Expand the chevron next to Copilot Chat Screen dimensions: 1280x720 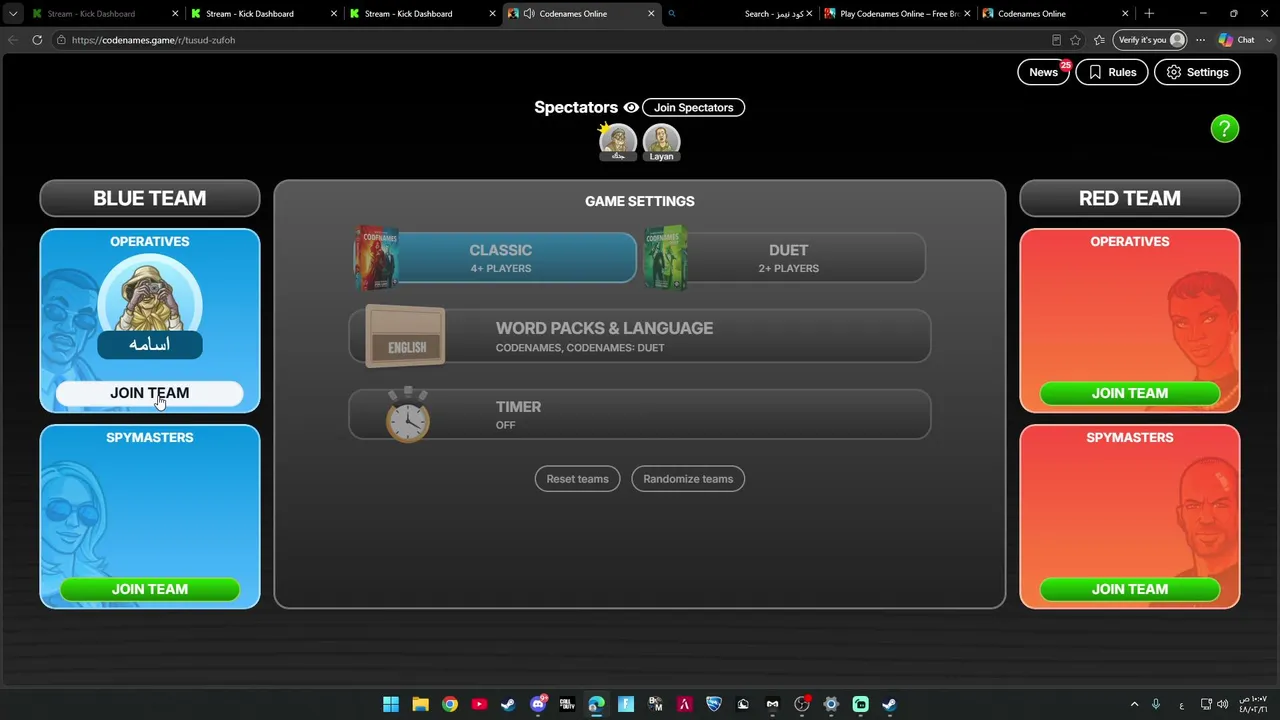[x=1268, y=40]
